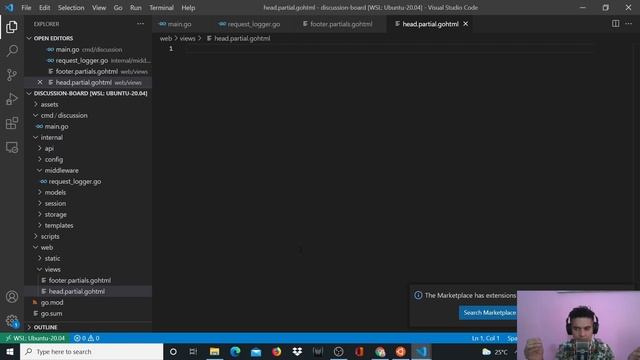This screenshot has width=640, height=360.
Task: Open Cortana circle icon on taskbar
Action: 173,351
